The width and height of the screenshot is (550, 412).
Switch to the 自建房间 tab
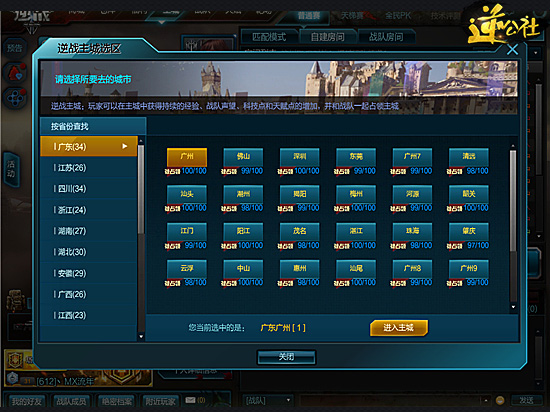pos(328,37)
